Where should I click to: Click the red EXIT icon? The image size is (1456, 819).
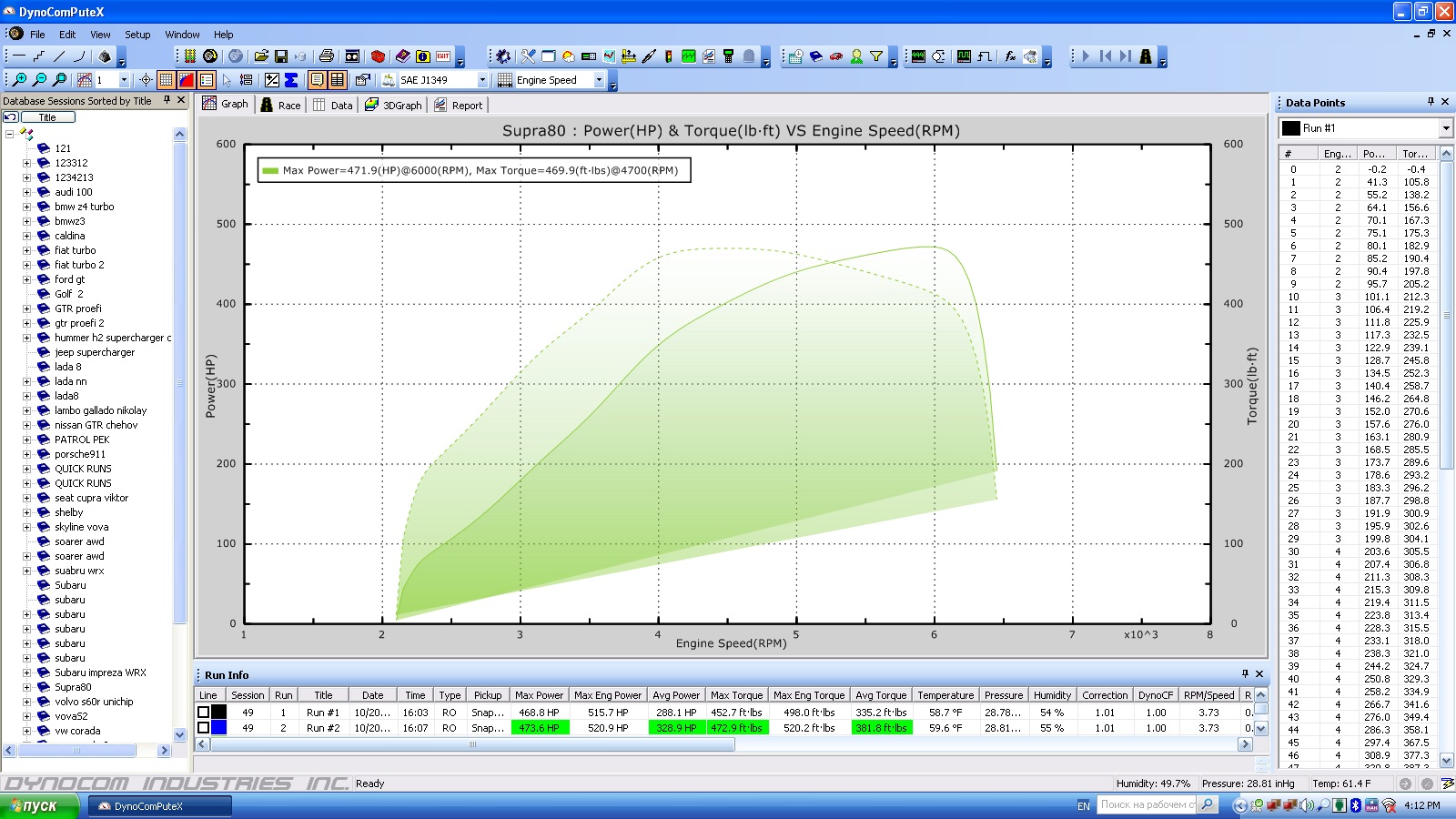pos(443,56)
